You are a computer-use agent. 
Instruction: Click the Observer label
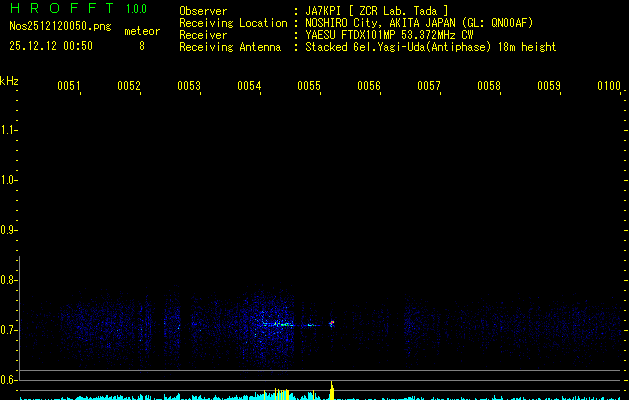203,10
